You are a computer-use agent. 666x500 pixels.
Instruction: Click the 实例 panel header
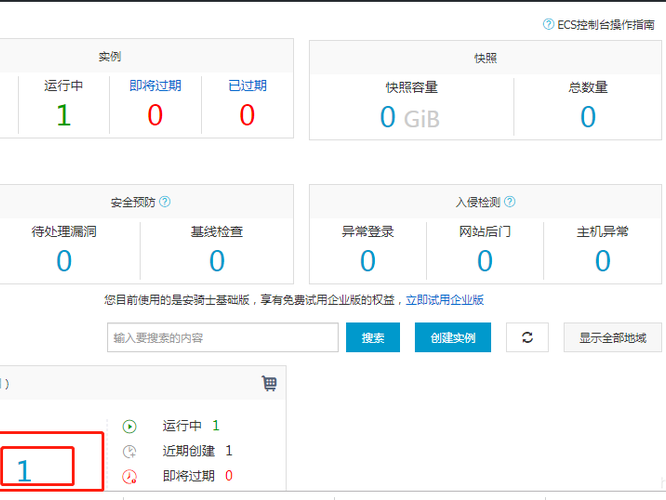click(147, 56)
